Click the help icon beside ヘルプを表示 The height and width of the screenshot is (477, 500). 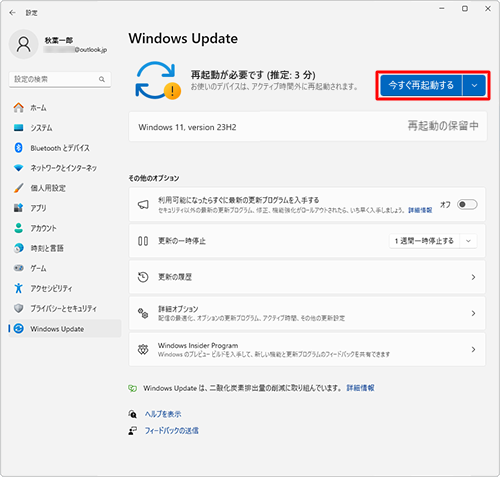(x=133, y=414)
